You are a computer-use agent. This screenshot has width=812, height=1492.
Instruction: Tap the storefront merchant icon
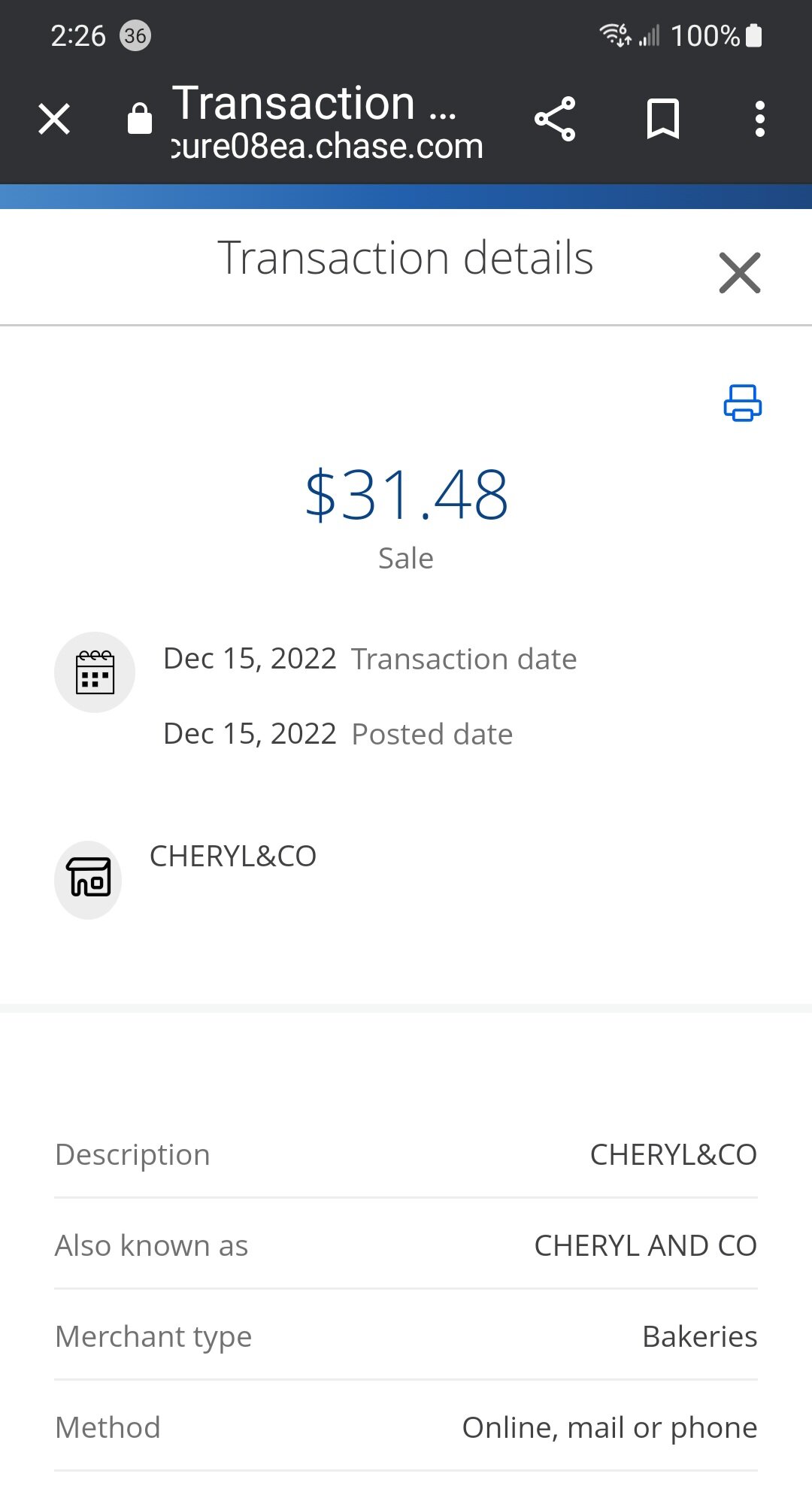(x=88, y=880)
